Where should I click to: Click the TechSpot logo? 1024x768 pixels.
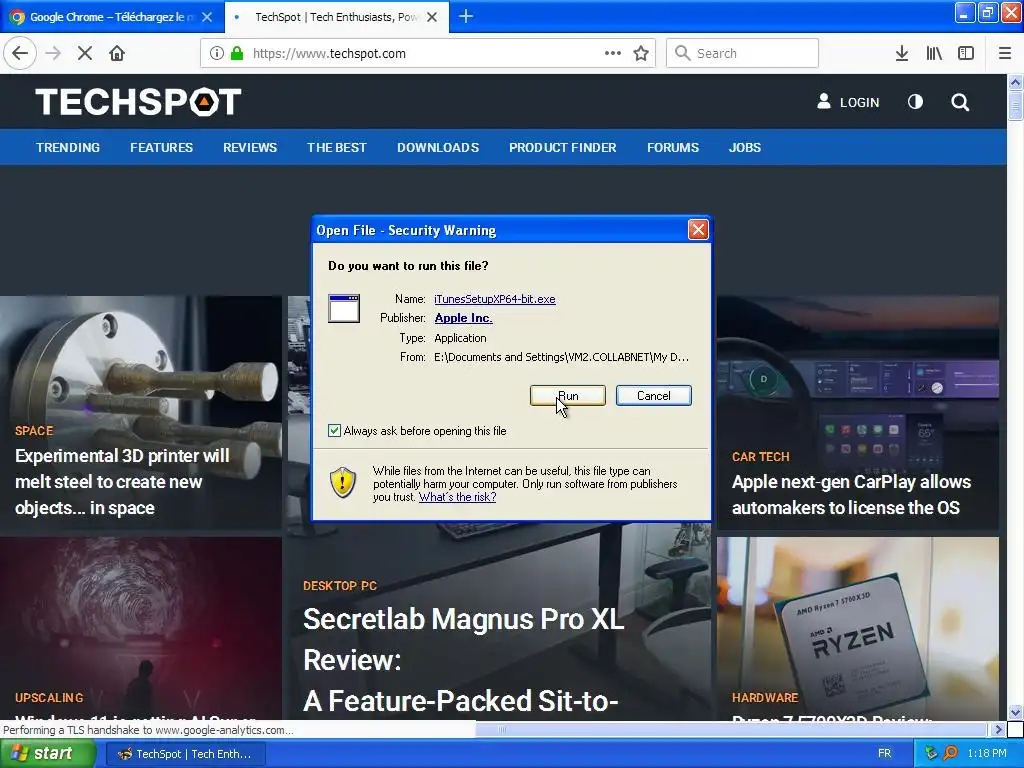click(x=138, y=102)
